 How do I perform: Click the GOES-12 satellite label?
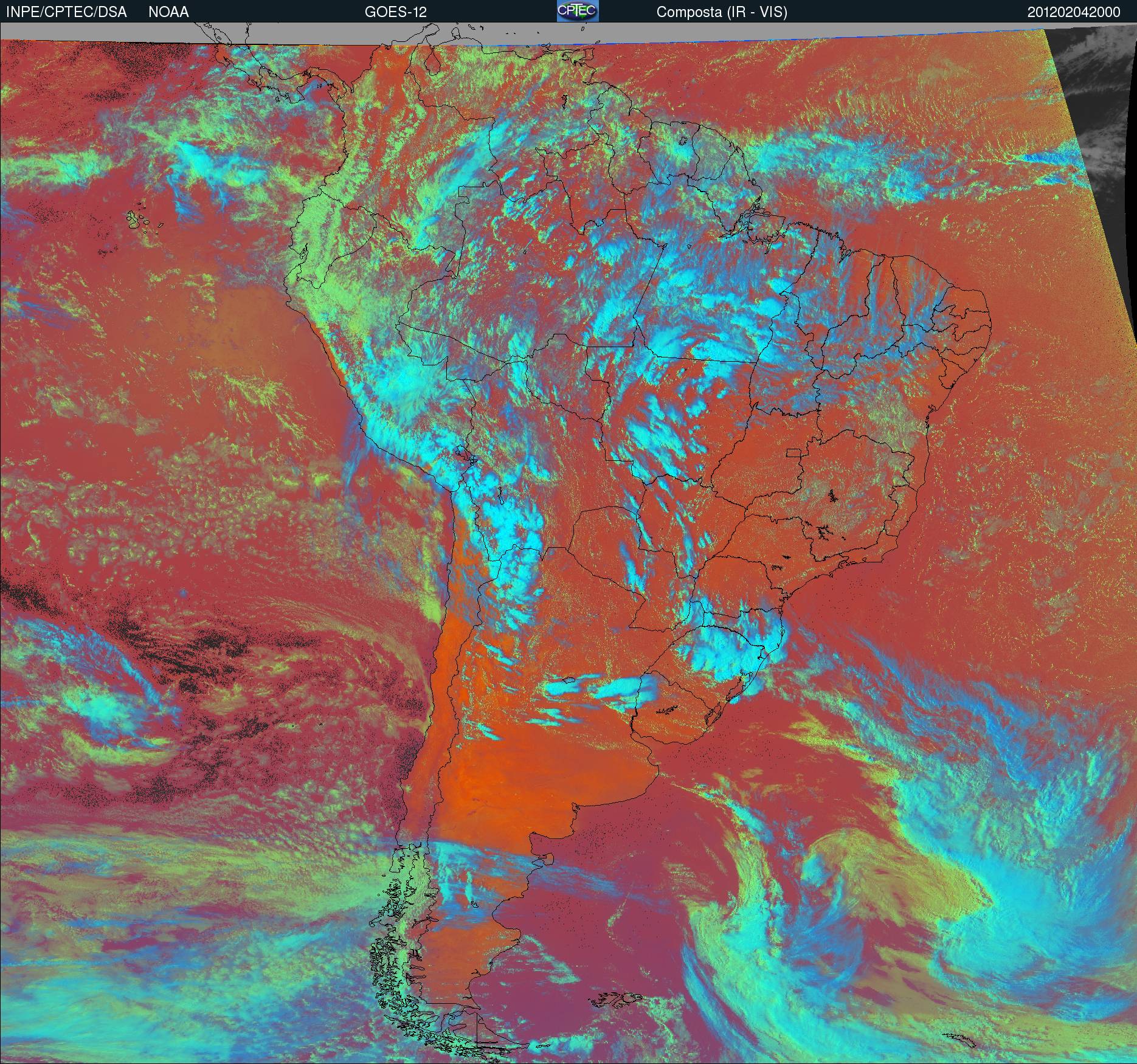click(x=395, y=12)
